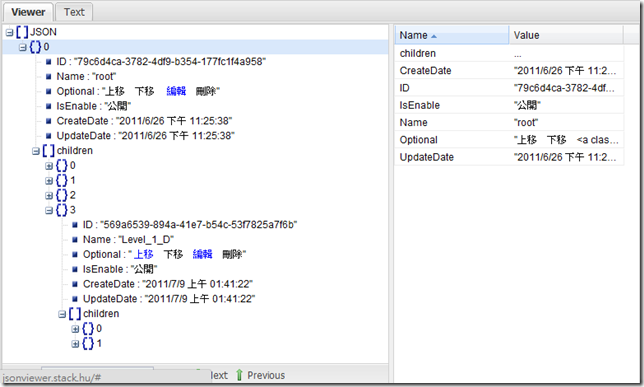Image resolution: width=644 pixels, height=387 pixels.
Task: Collapse the top-level object 0 node
Action: (x=23, y=47)
